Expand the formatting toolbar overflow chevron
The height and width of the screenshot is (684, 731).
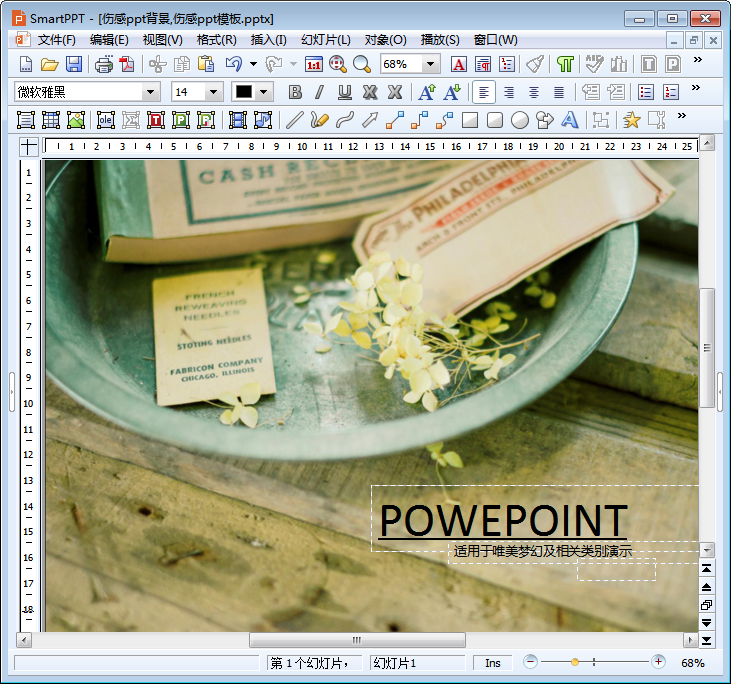[696, 87]
